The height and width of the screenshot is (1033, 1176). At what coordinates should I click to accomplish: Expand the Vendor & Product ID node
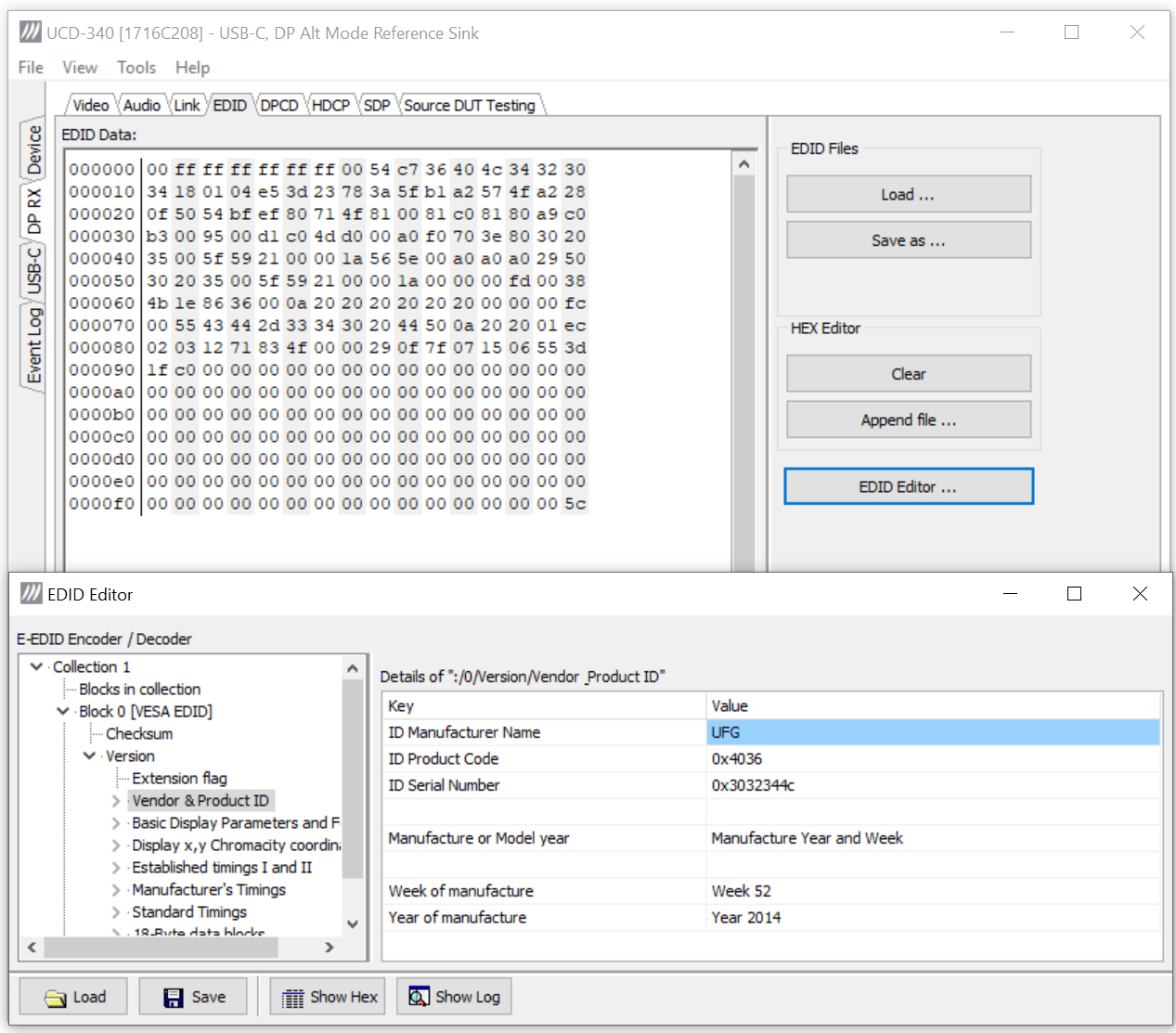(x=116, y=800)
